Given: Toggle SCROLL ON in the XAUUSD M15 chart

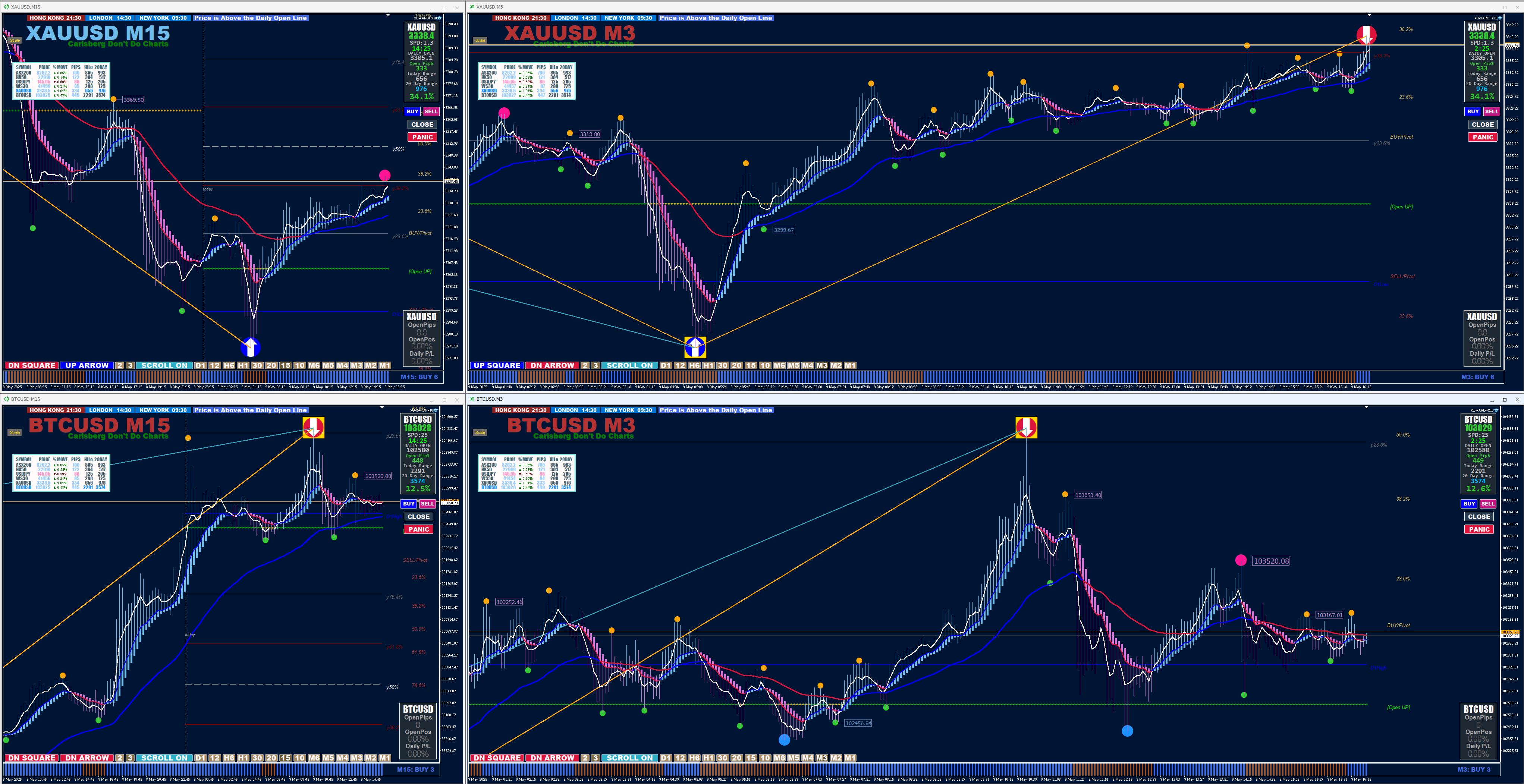Looking at the screenshot, I should pyautogui.click(x=164, y=365).
